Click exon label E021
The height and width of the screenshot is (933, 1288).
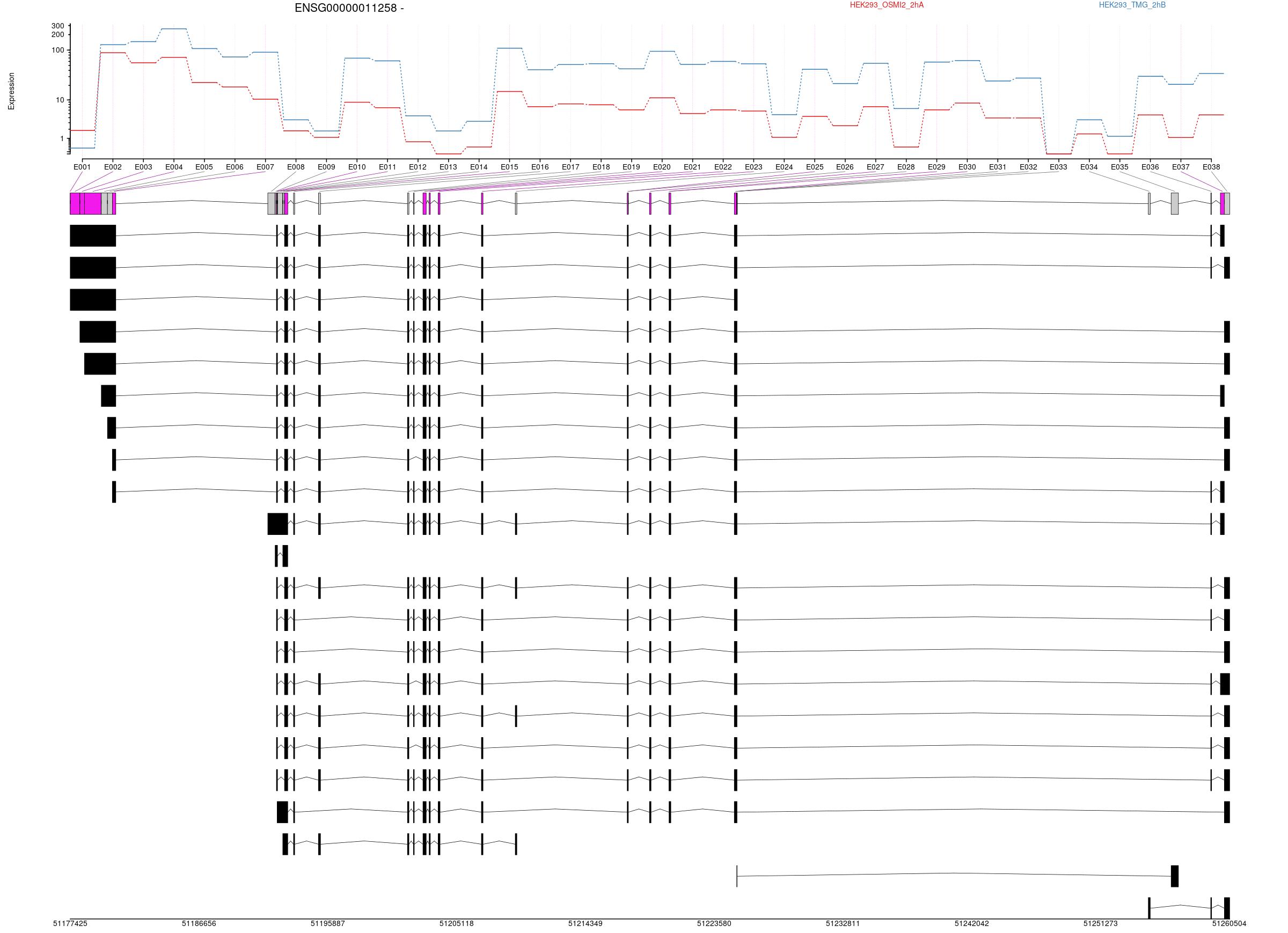(692, 167)
